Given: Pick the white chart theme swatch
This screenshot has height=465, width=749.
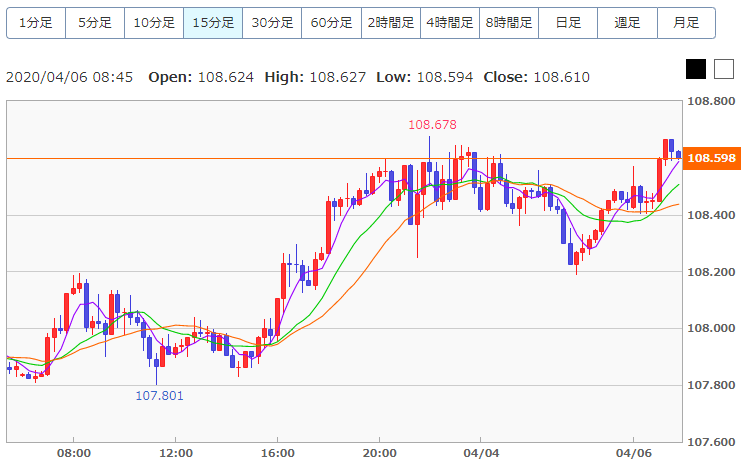Looking at the screenshot, I should click(724, 69).
